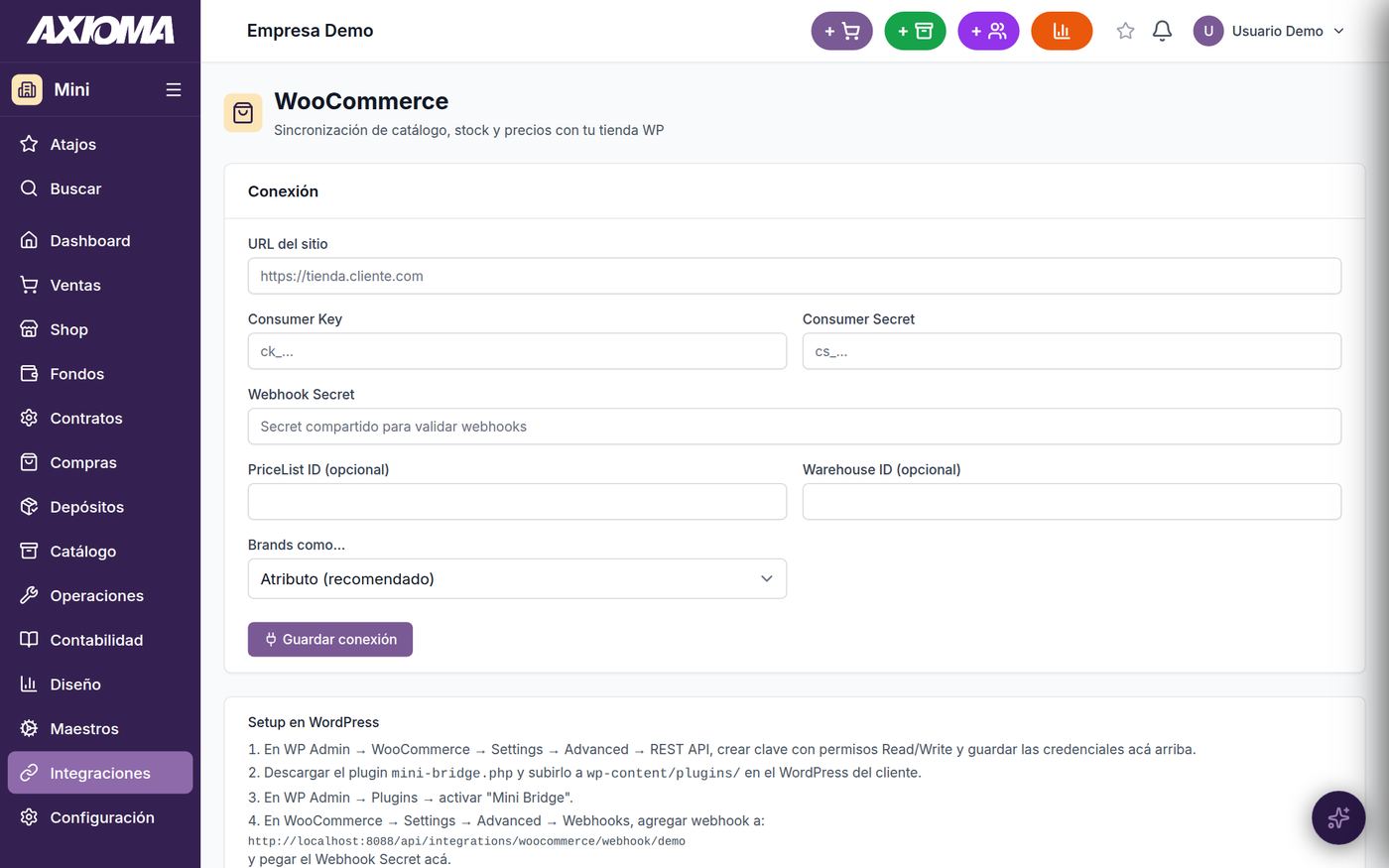Click the 'Conexión' section heading
This screenshot has width=1389, height=868.
283,191
